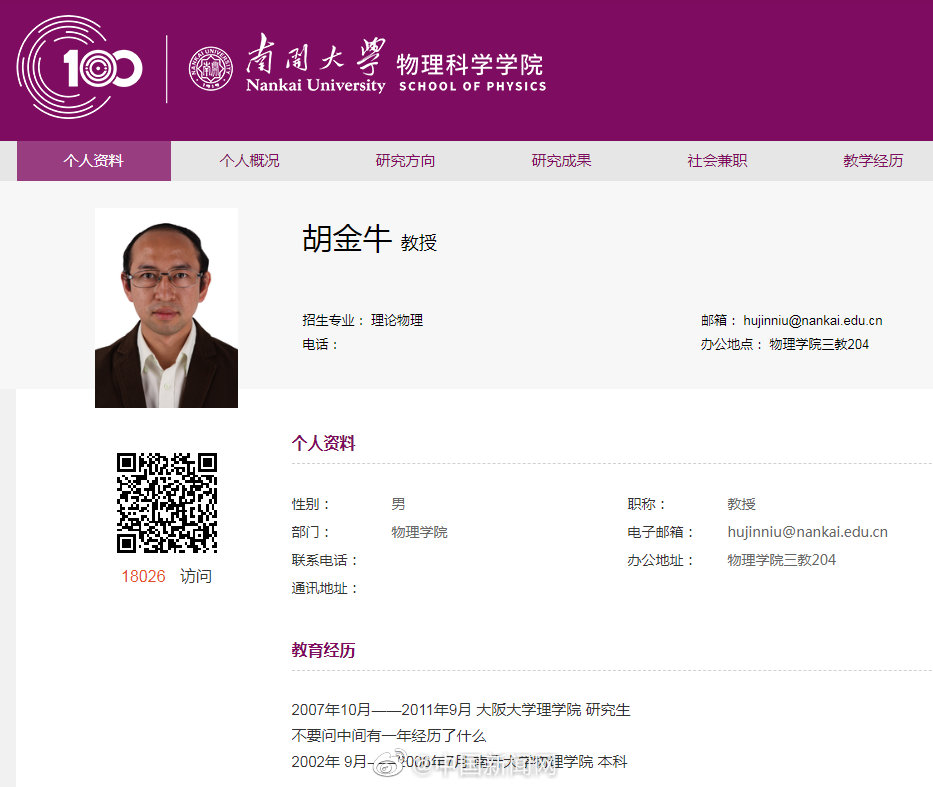Click the line 不要问中间有一年经历了什么
933x787 pixels.
(x=389, y=736)
